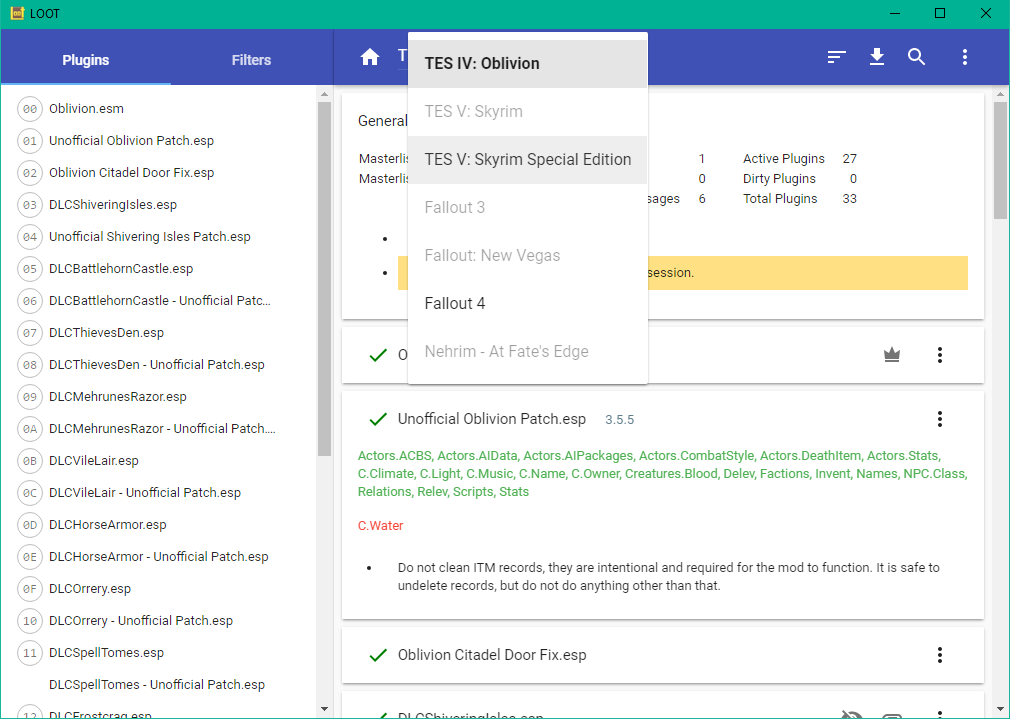Image resolution: width=1010 pixels, height=719 pixels.
Task: Click the yellow session warning message
Action: click(x=683, y=273)
